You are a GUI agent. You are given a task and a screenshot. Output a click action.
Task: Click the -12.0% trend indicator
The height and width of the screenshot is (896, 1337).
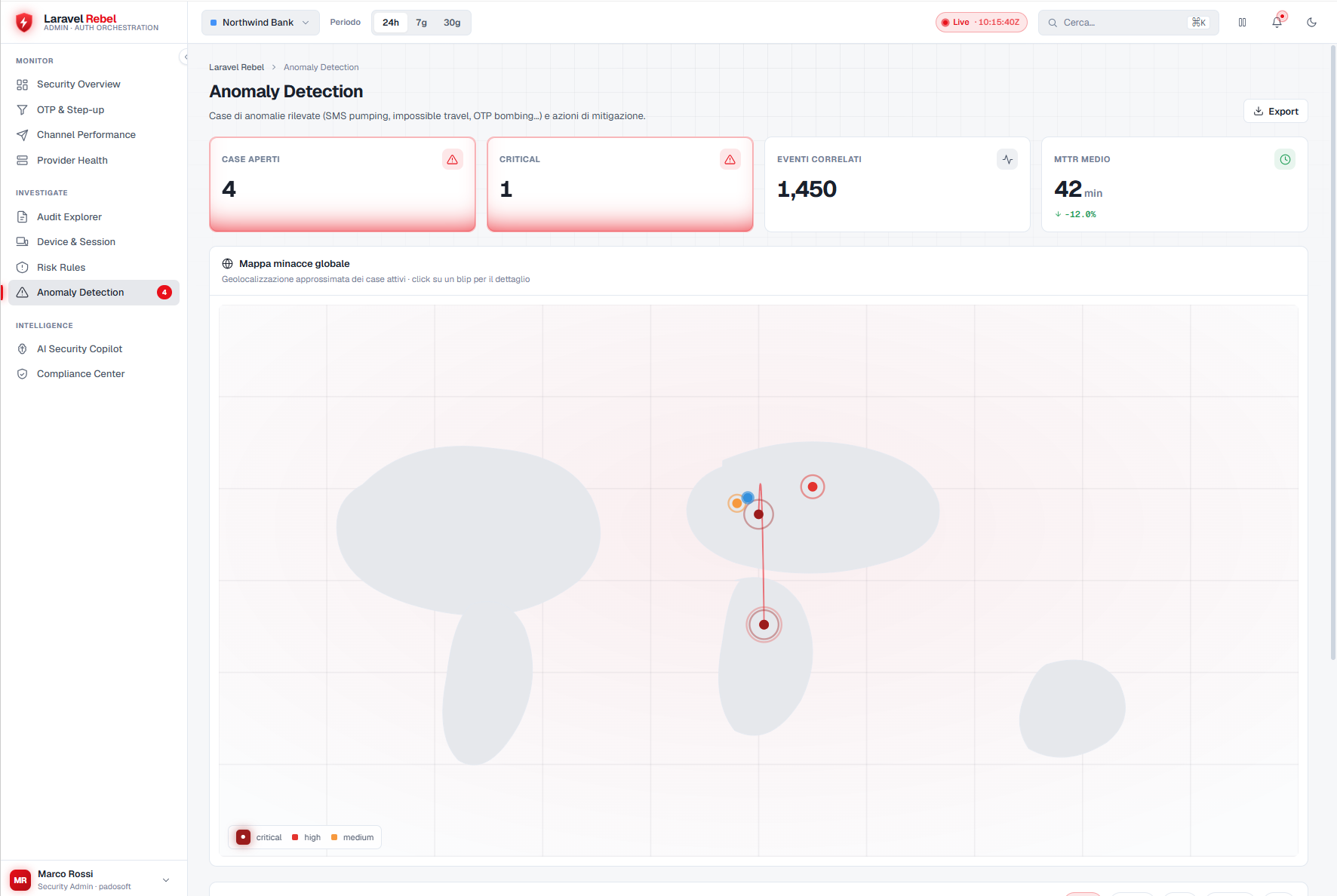[1075, 214]
